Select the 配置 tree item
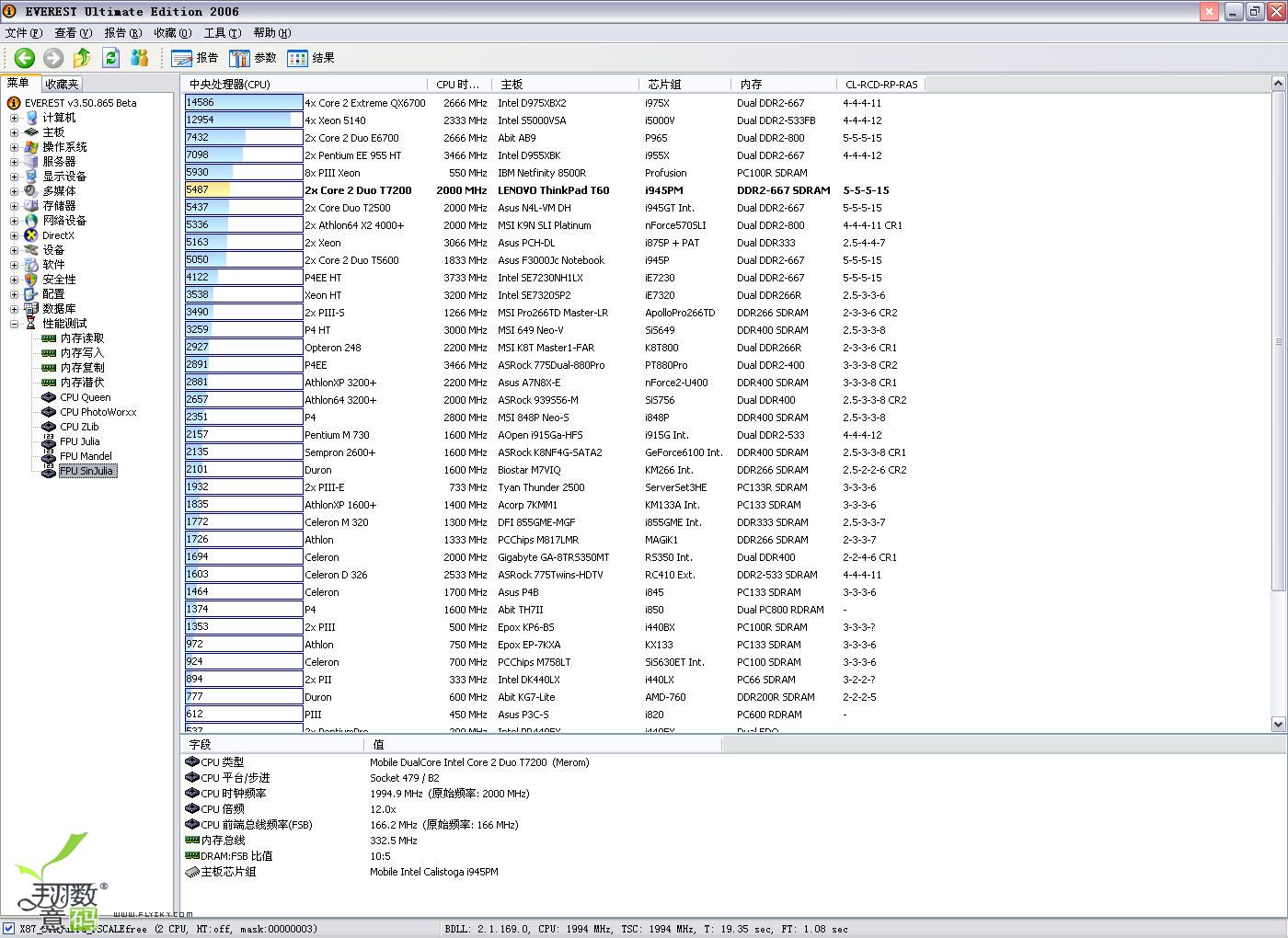Image resolution: width=1288 pixels, height=938 pixels. tap(53, 294)
